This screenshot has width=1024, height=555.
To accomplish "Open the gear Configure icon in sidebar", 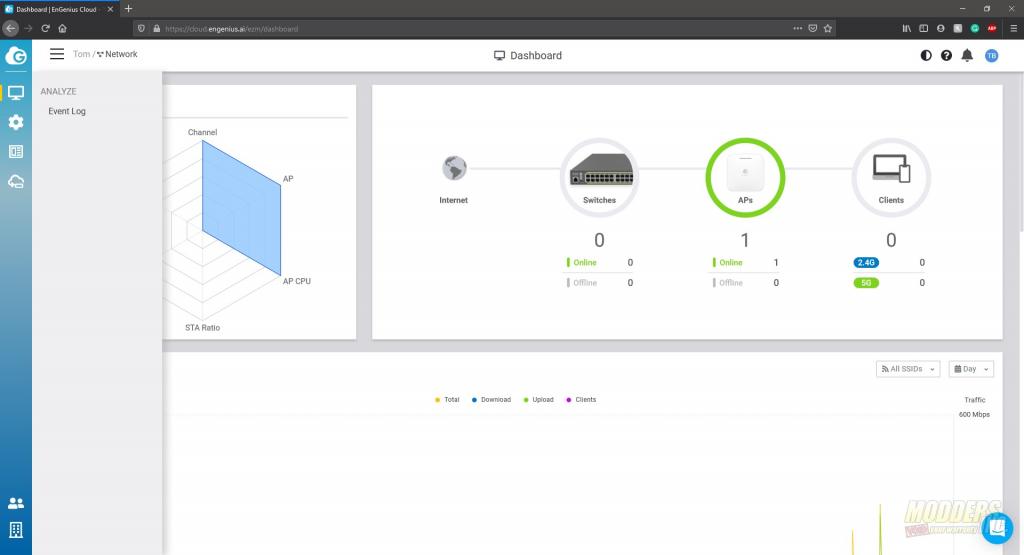I will 16,122.
